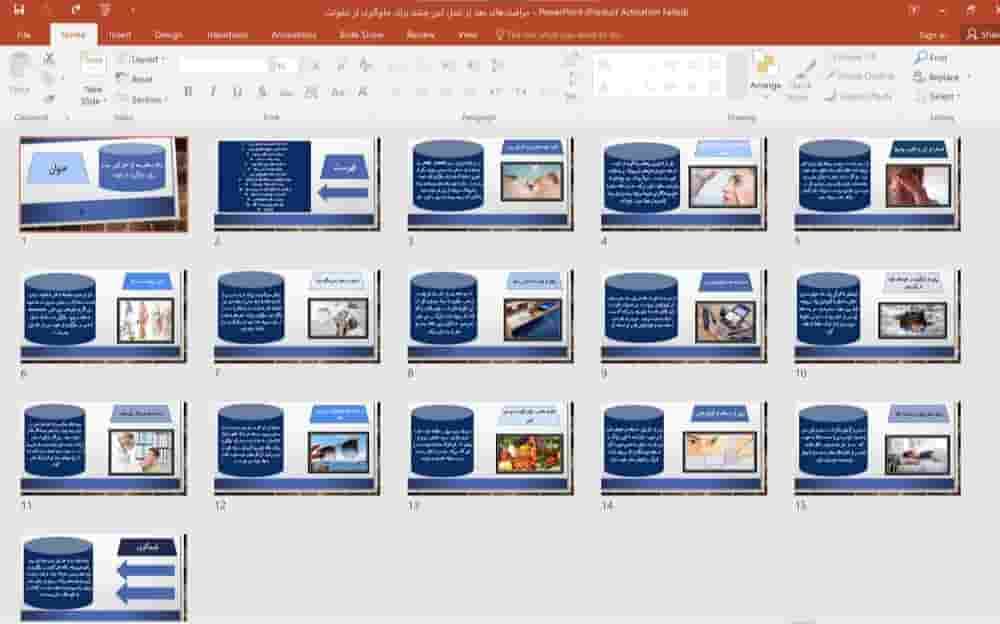The image size is (1000, 624).
Task: Switch to the Insert tab
Action: coord(120,35)
